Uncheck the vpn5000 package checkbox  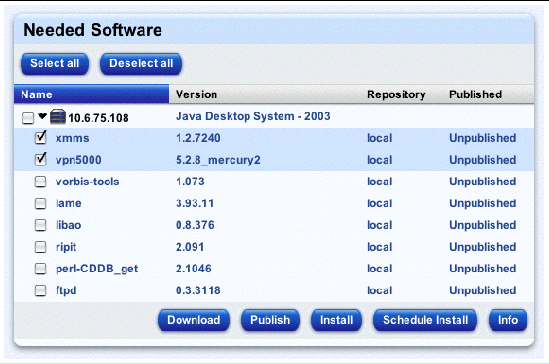point(41,159)
